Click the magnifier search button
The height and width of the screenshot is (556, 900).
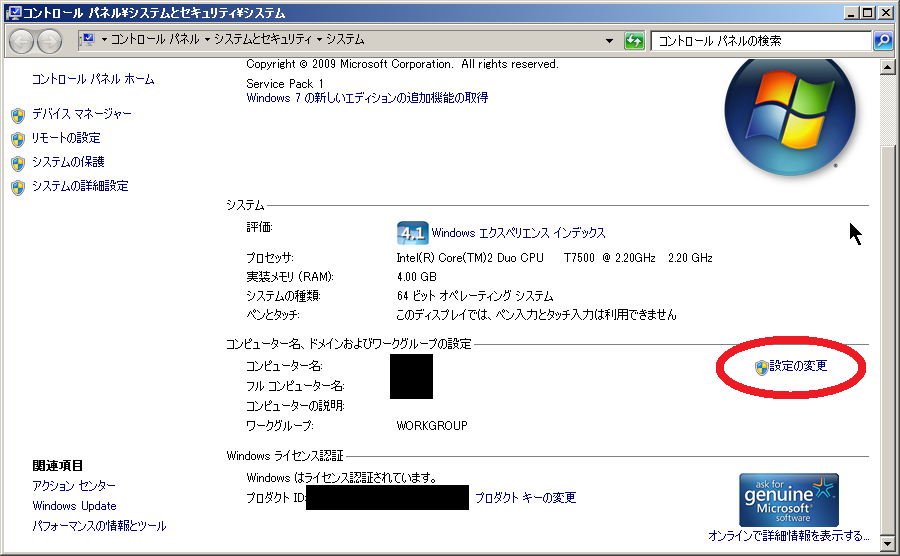pyautogui.click(x=882, y=41)
